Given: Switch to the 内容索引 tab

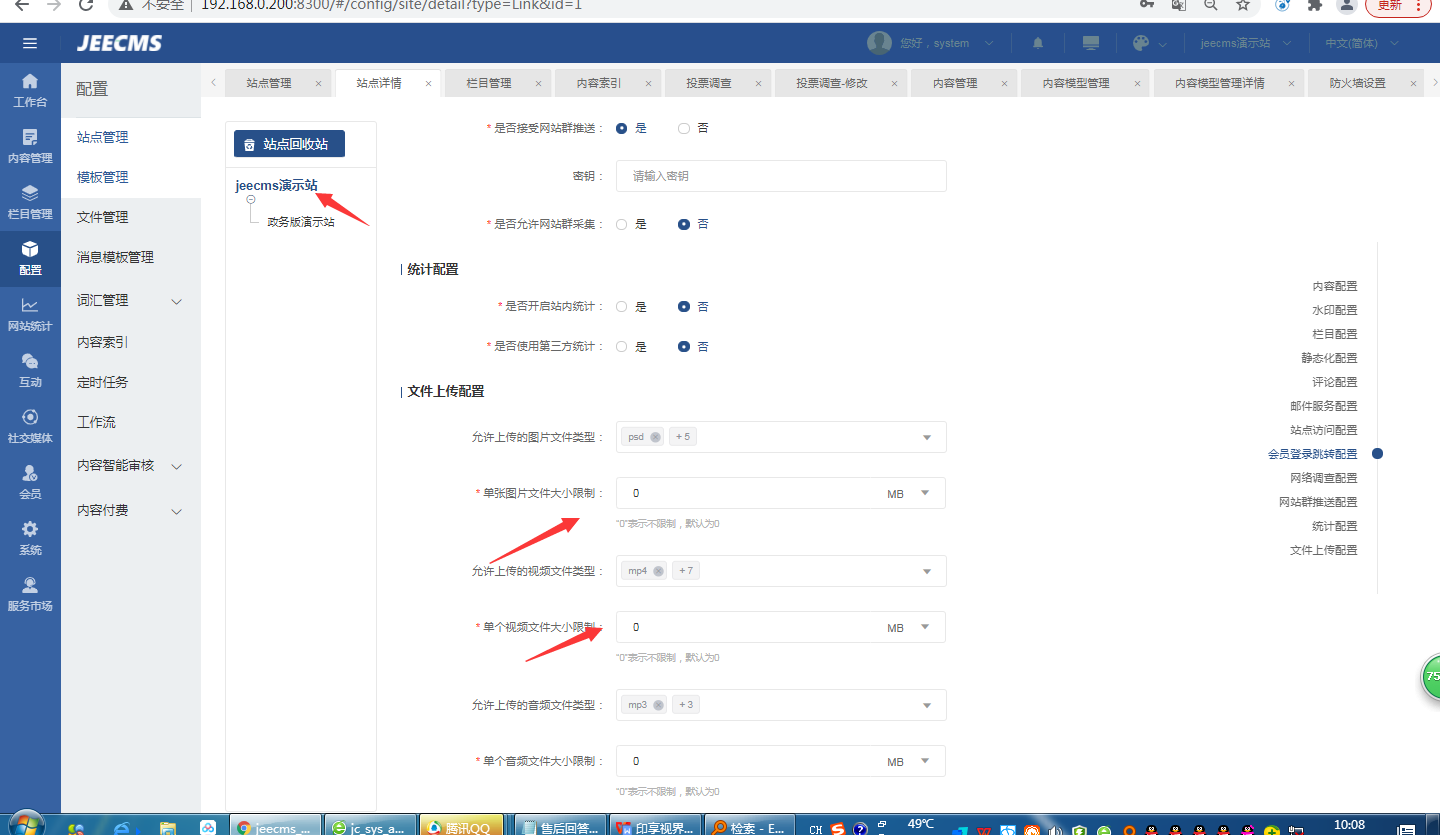Looking at the screenshot, I should [599, 83].
